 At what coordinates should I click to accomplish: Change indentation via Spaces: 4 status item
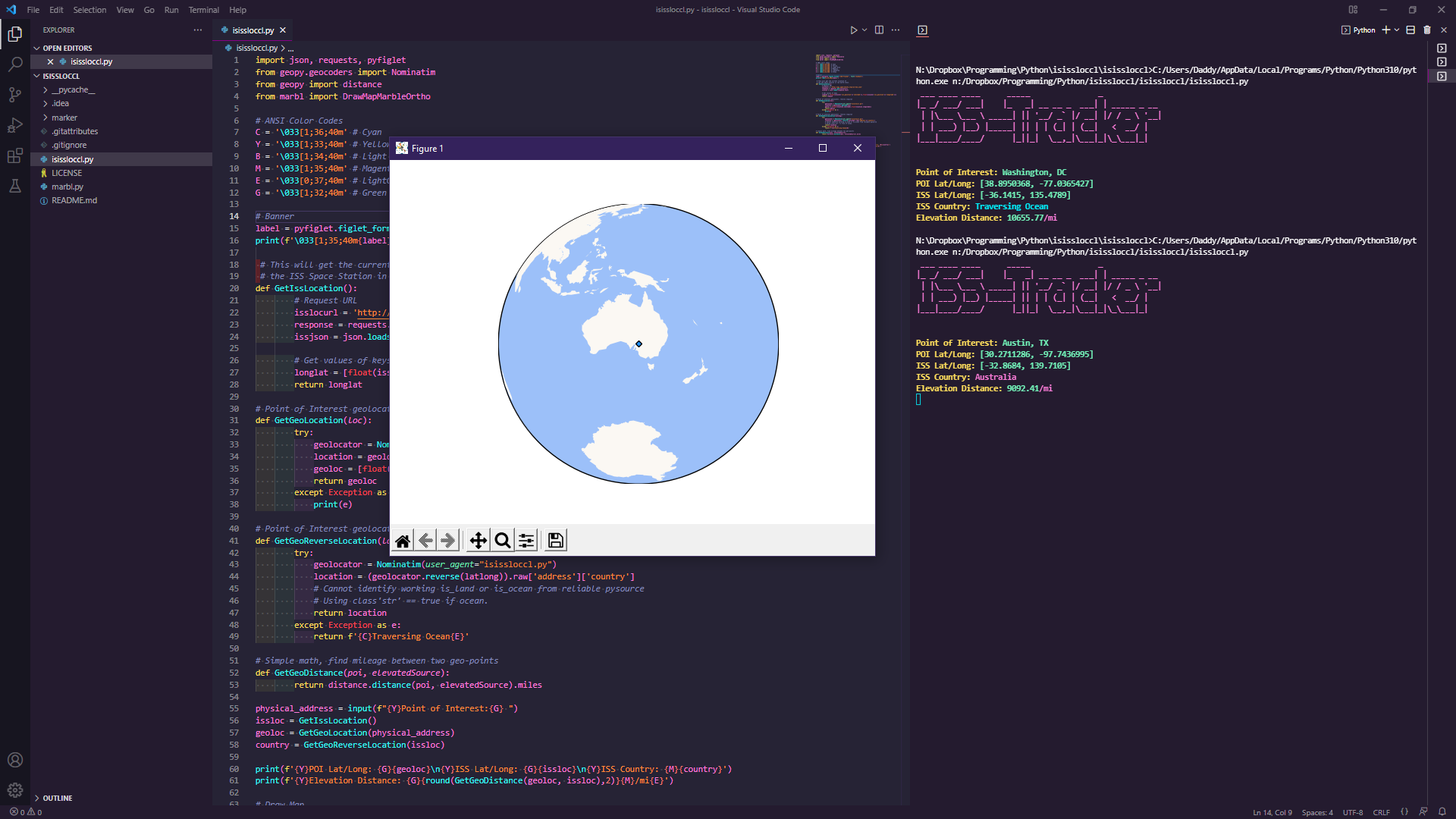[1317, 812]
